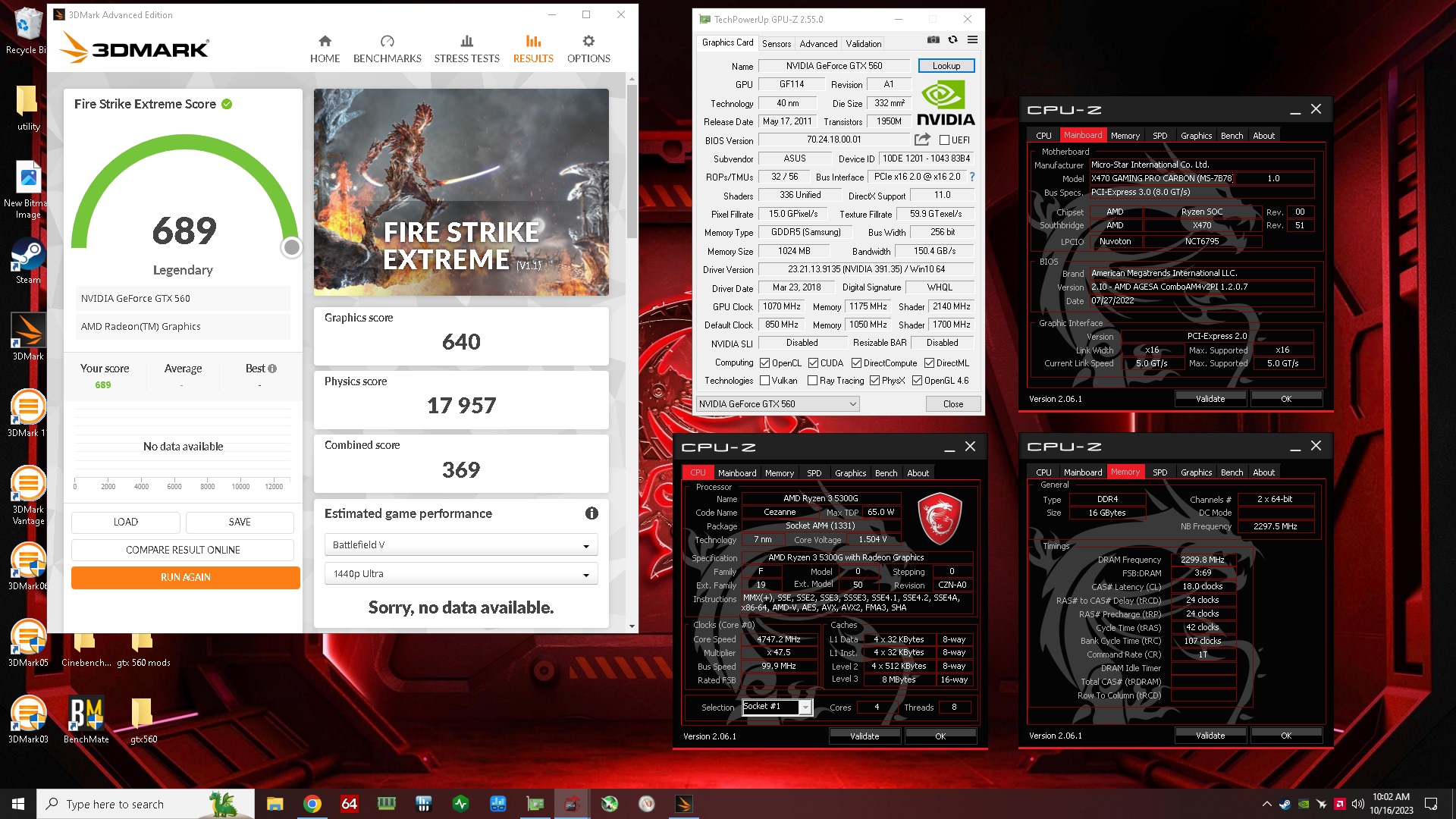The image size is (1456, 819).
Task: Open File Explorer from the taskbar
Action: [x=275, y=804]
